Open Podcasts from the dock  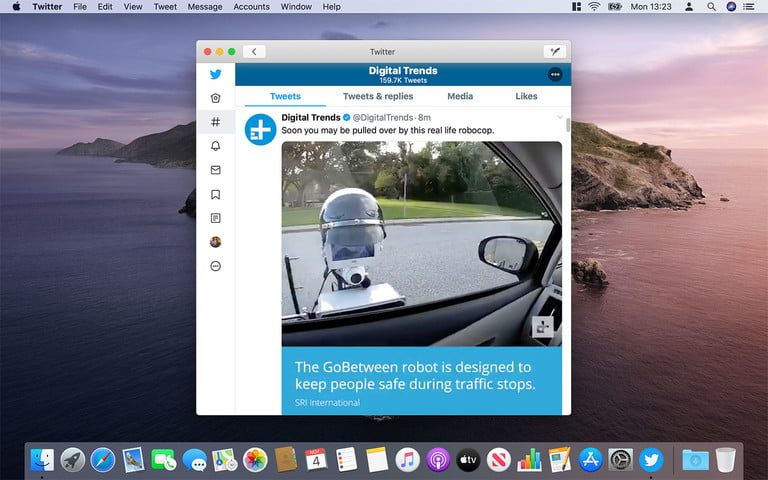[x=438, y=460]
